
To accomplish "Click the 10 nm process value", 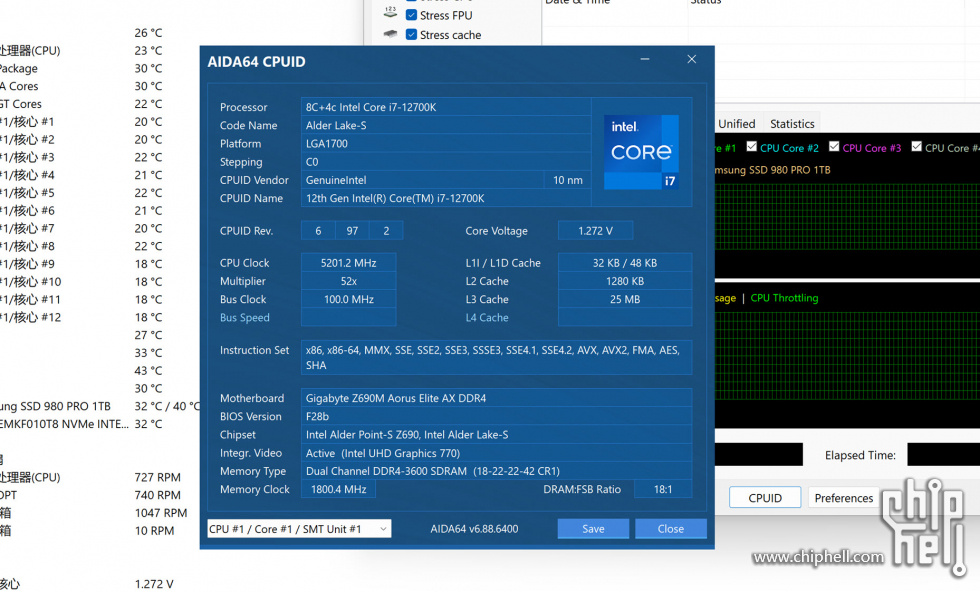I will 568,180.
